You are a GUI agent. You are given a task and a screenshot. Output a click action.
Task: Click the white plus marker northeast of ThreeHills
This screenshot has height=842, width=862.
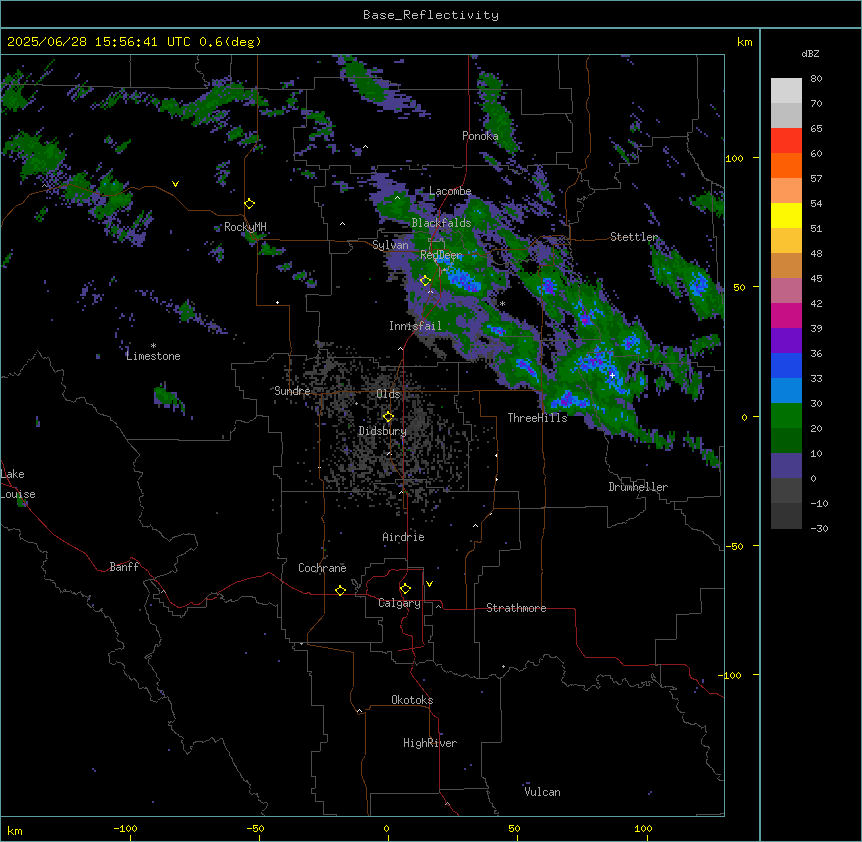coord(612,375)
